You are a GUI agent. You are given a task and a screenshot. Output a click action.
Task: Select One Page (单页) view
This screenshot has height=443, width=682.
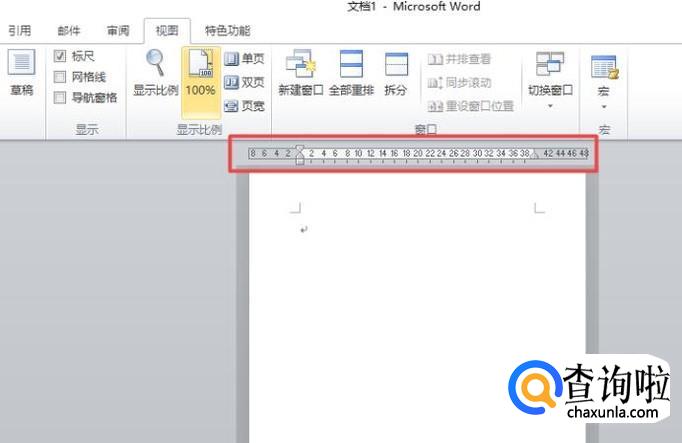[x=245, y=58]
